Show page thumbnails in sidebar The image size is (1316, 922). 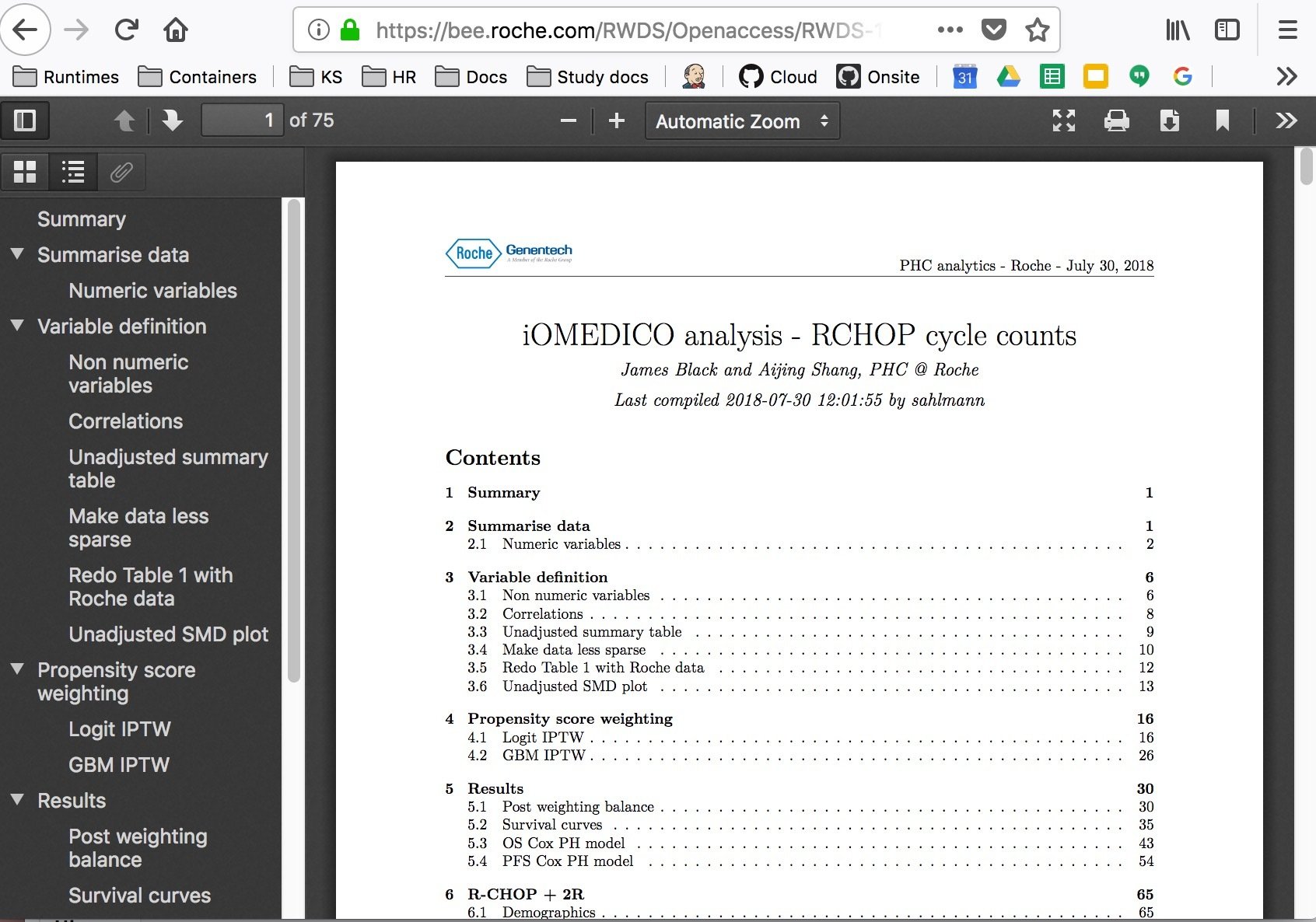(25, 172)
